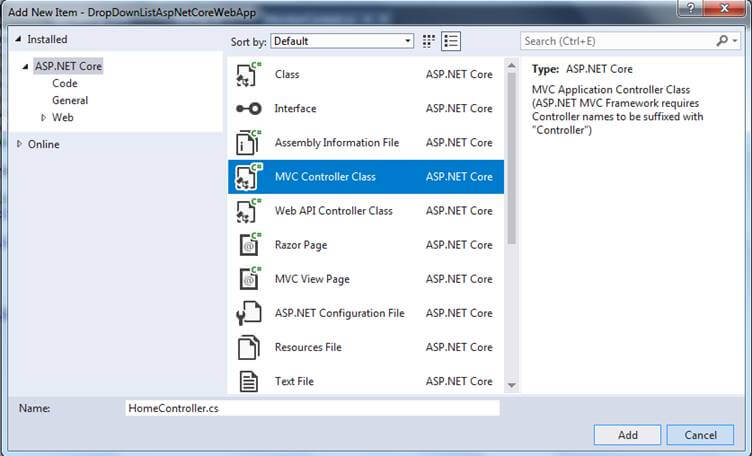Expand the Web node
The image size is (752, 456).
[x=44, y=117]
